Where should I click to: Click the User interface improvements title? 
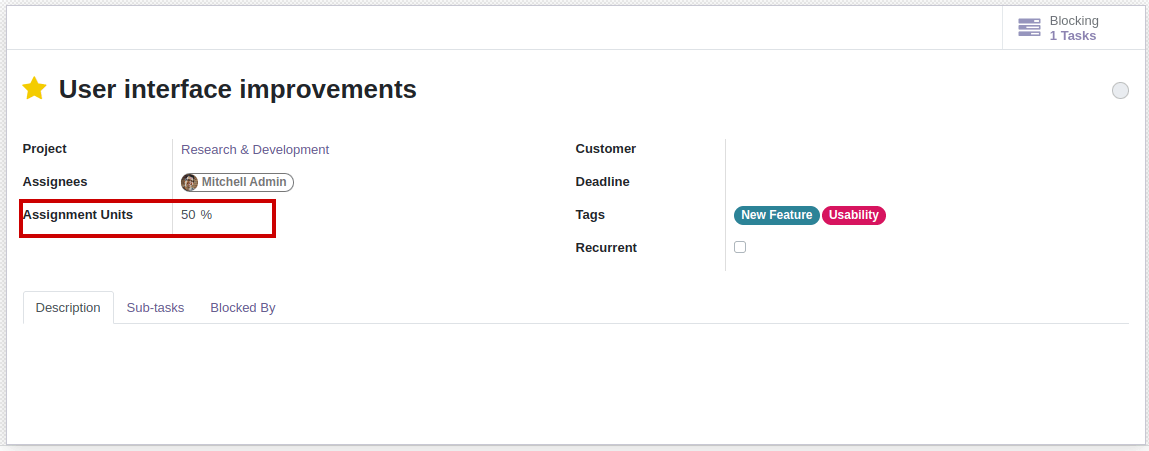(x=237, y=89)
